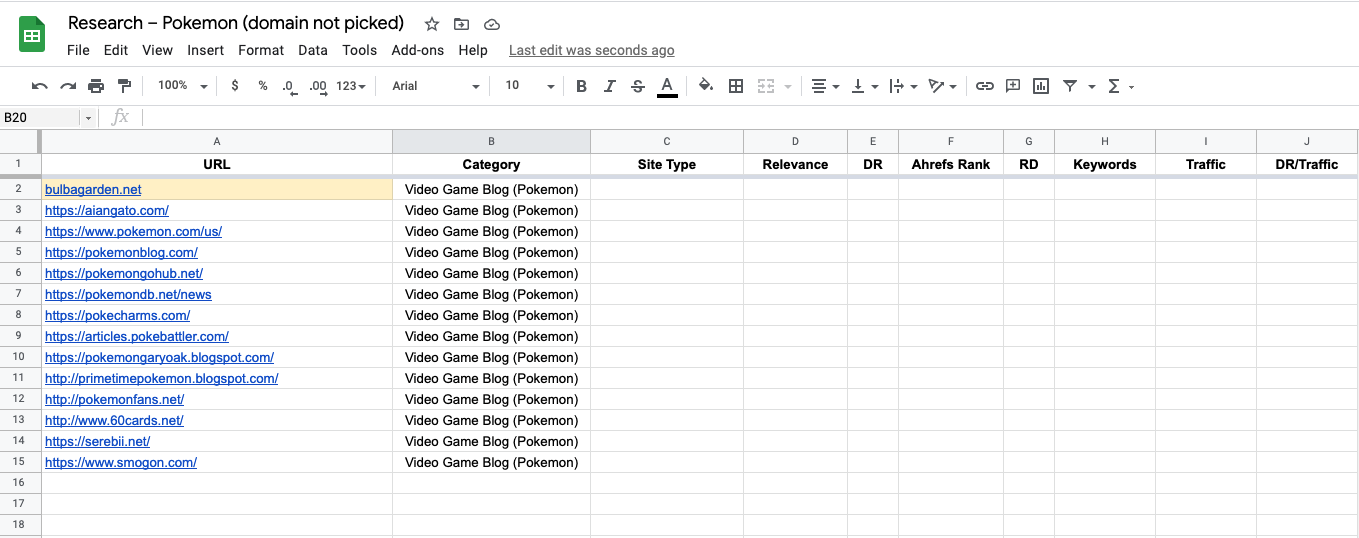Create a filter

point(1070,86)
